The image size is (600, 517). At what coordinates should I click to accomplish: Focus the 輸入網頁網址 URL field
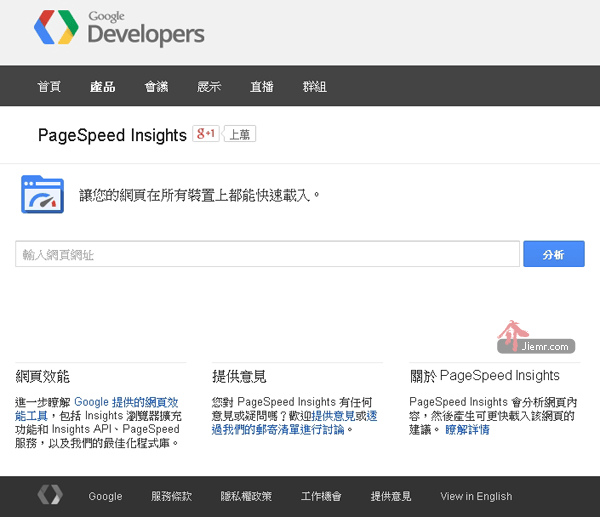tap(267, 254)
